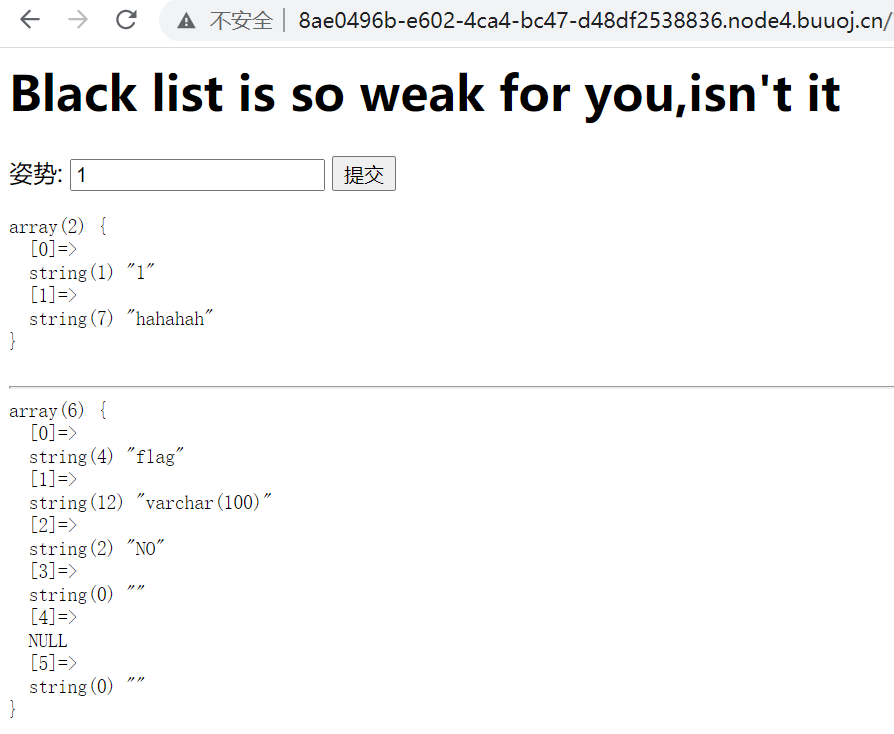Click the red closing brace of array(2)
This screenshot has width=894, height=734.
tap(13, 342)
